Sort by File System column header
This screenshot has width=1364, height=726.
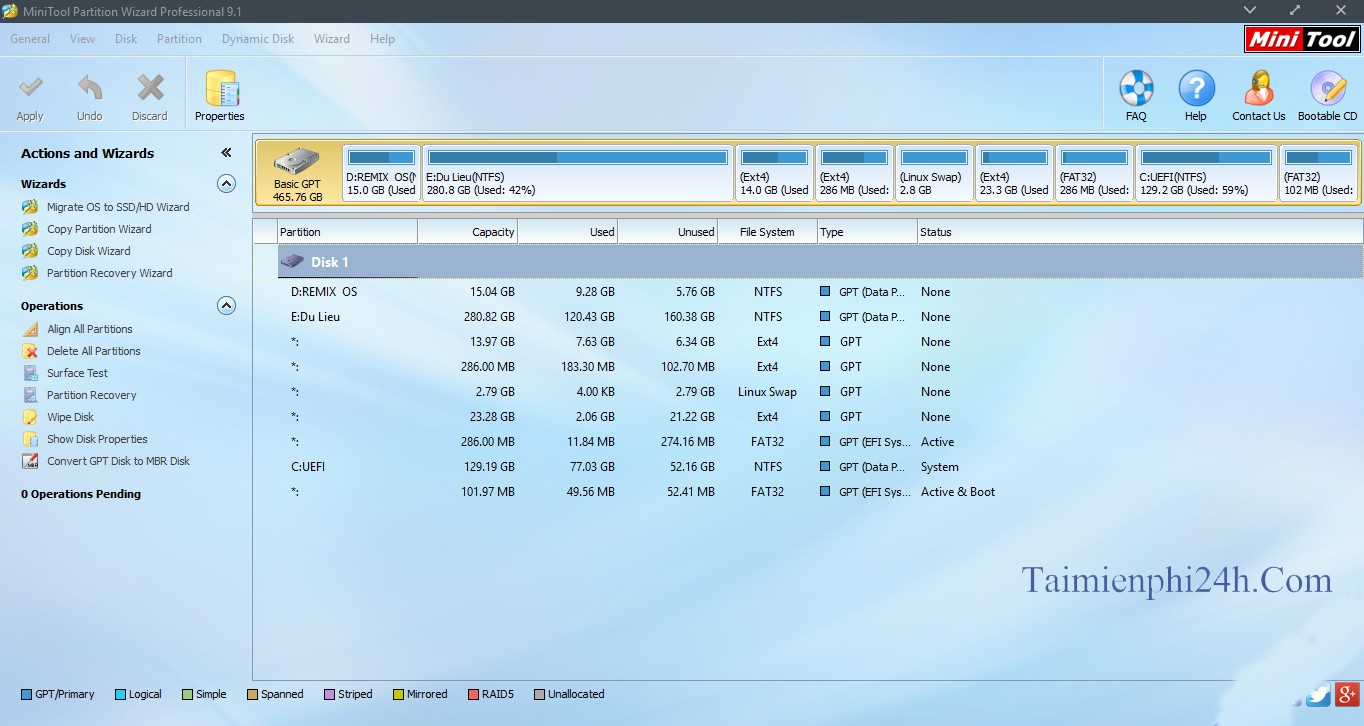[x=768, y=232]
